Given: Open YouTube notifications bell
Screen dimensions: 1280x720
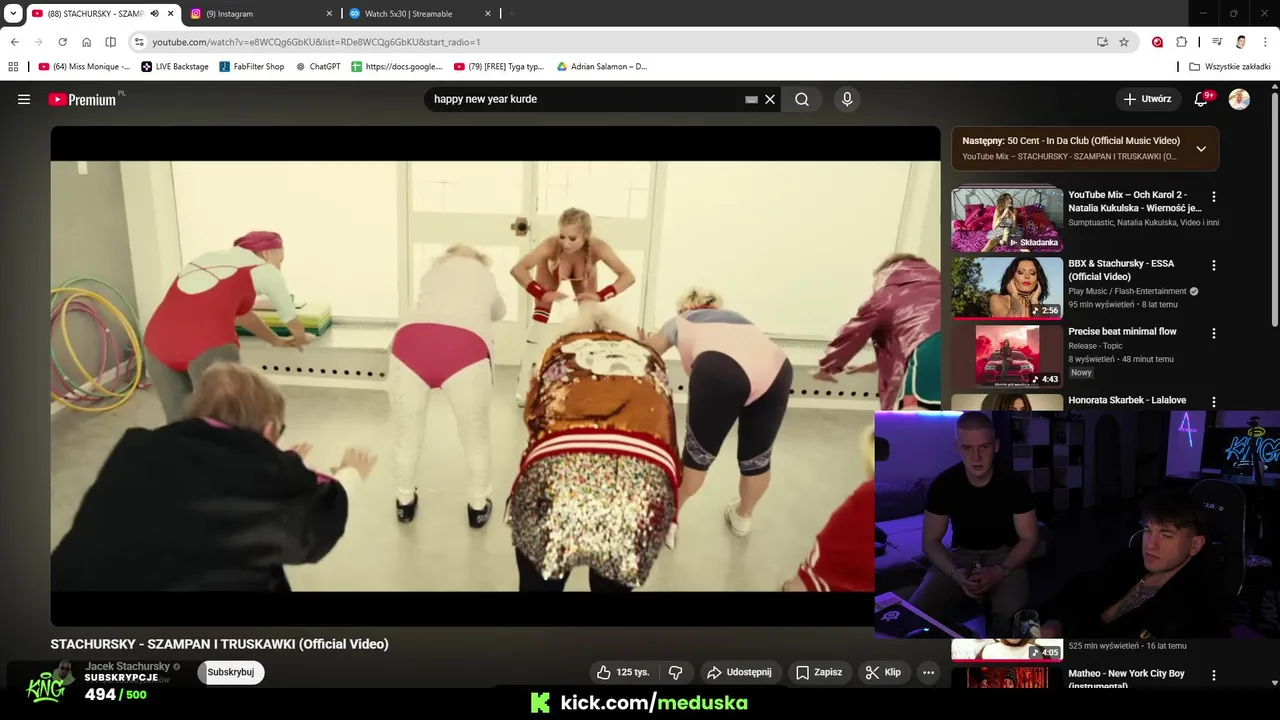Looking at the screenshot, I should point(1201,99).
